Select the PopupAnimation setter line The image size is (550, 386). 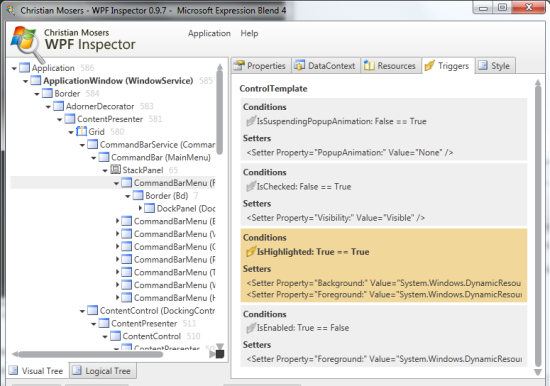(x=350, y=153)
